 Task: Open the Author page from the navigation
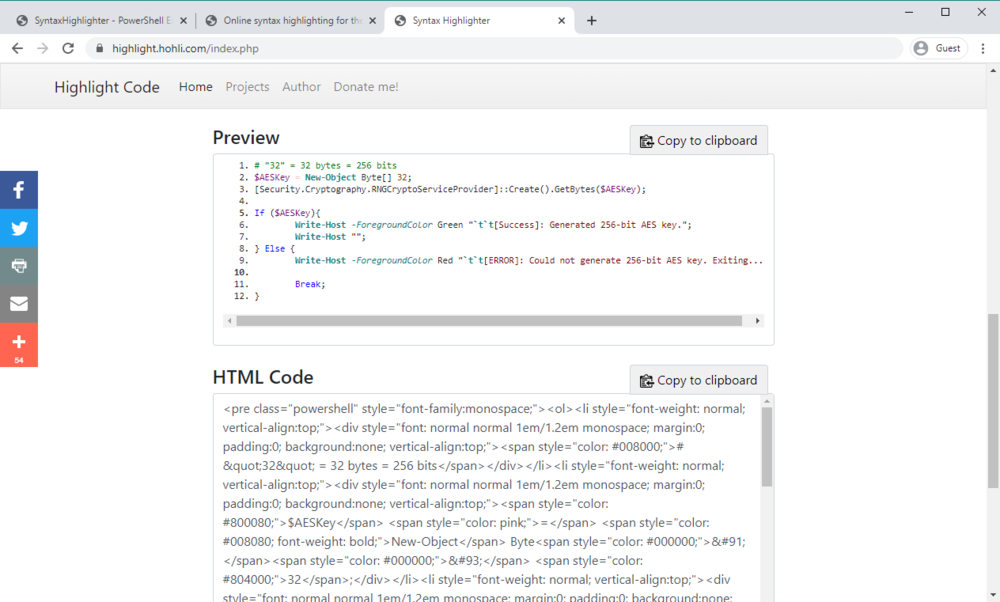click(301, 87)
